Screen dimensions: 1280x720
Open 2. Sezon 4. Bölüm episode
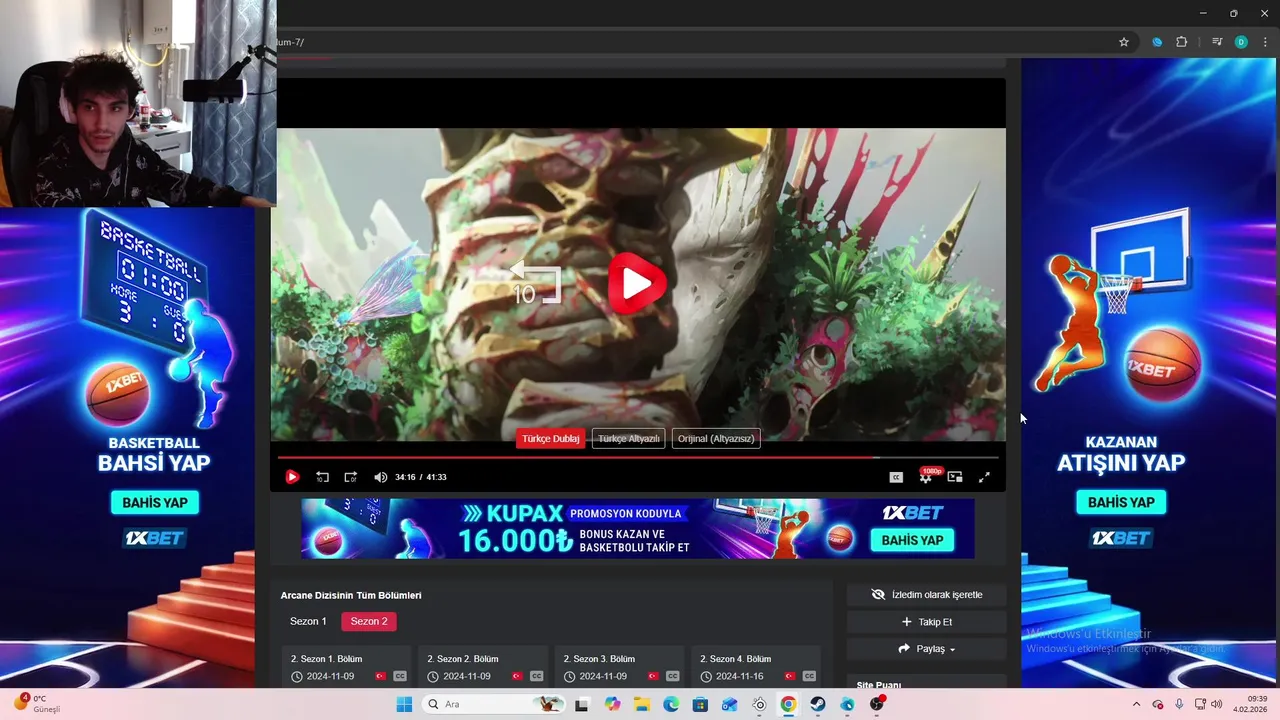[756, 667]
